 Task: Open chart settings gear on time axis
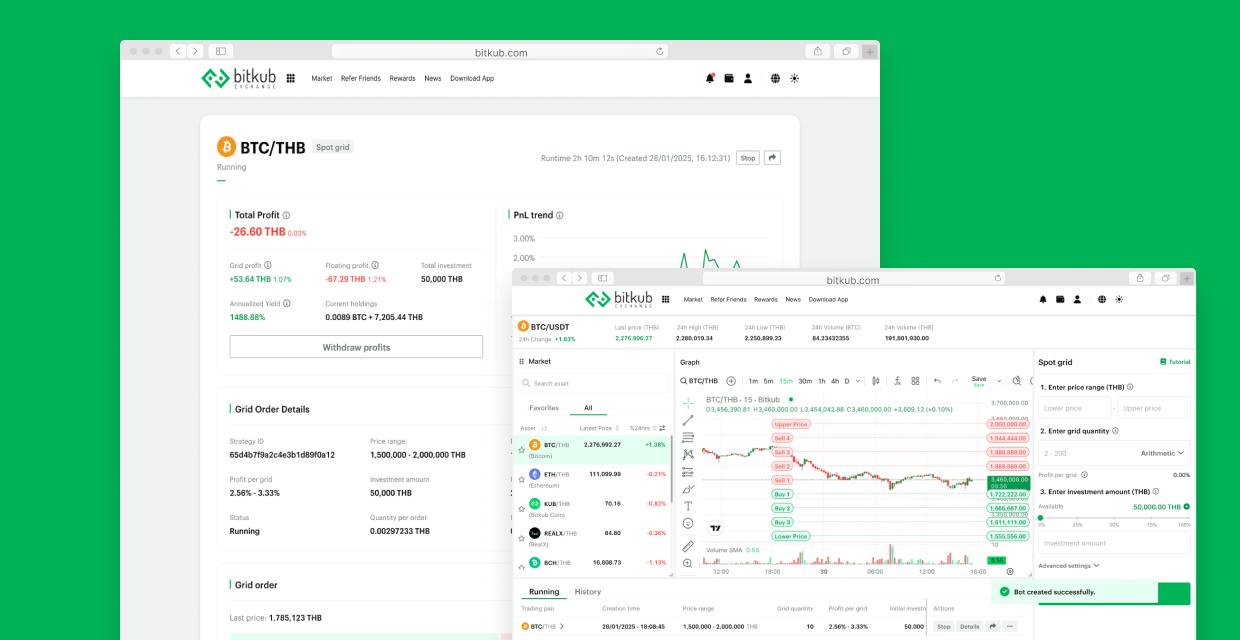pos(1010,572)
